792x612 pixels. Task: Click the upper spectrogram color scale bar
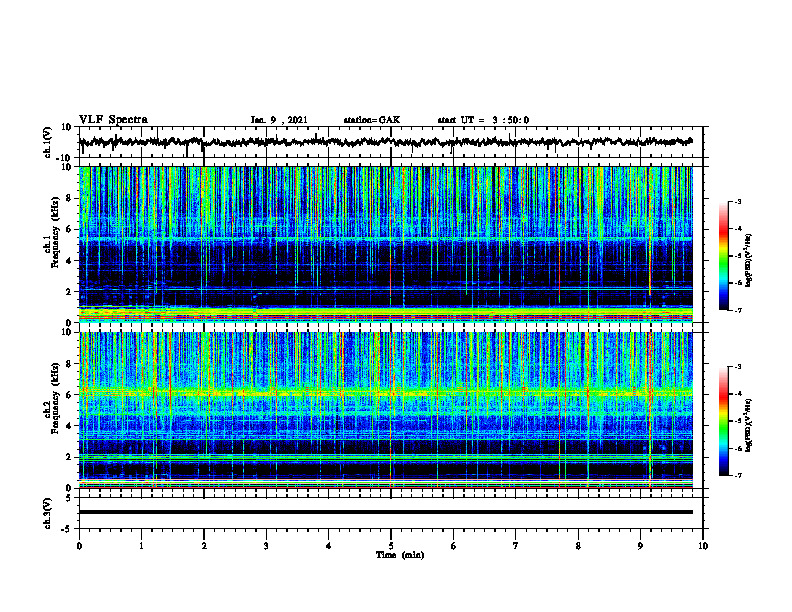point(723,256)
